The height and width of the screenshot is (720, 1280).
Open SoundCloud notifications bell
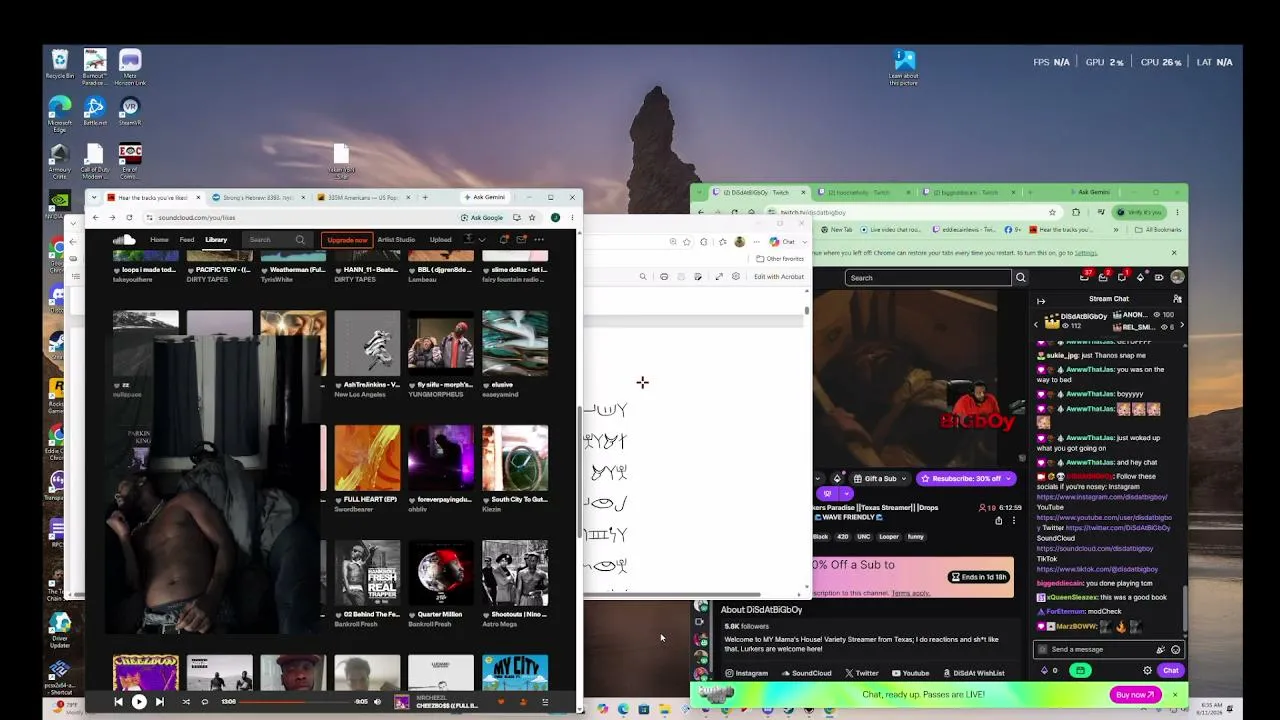[504, 240]
